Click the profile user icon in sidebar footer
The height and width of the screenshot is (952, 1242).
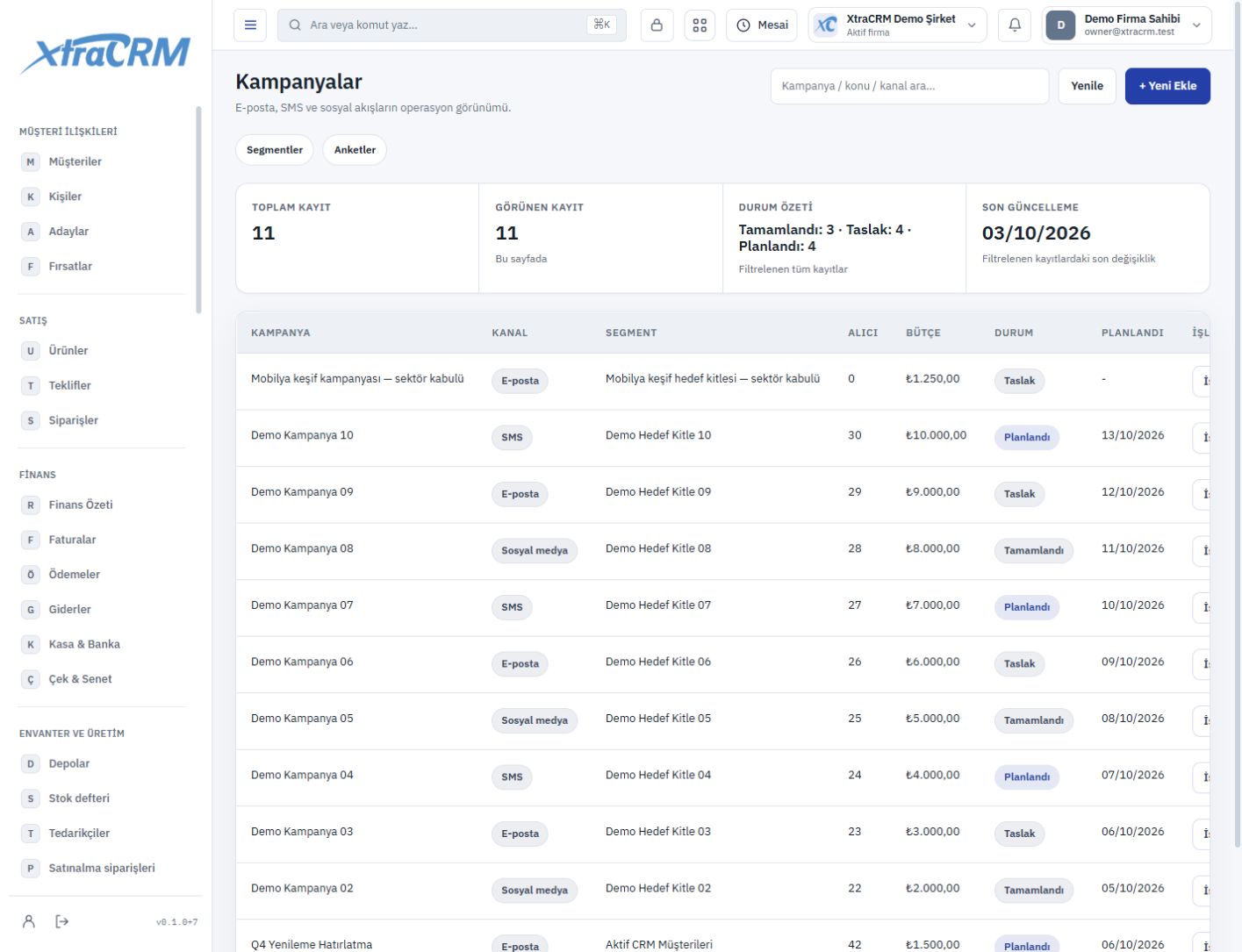[x=29, y=921]
